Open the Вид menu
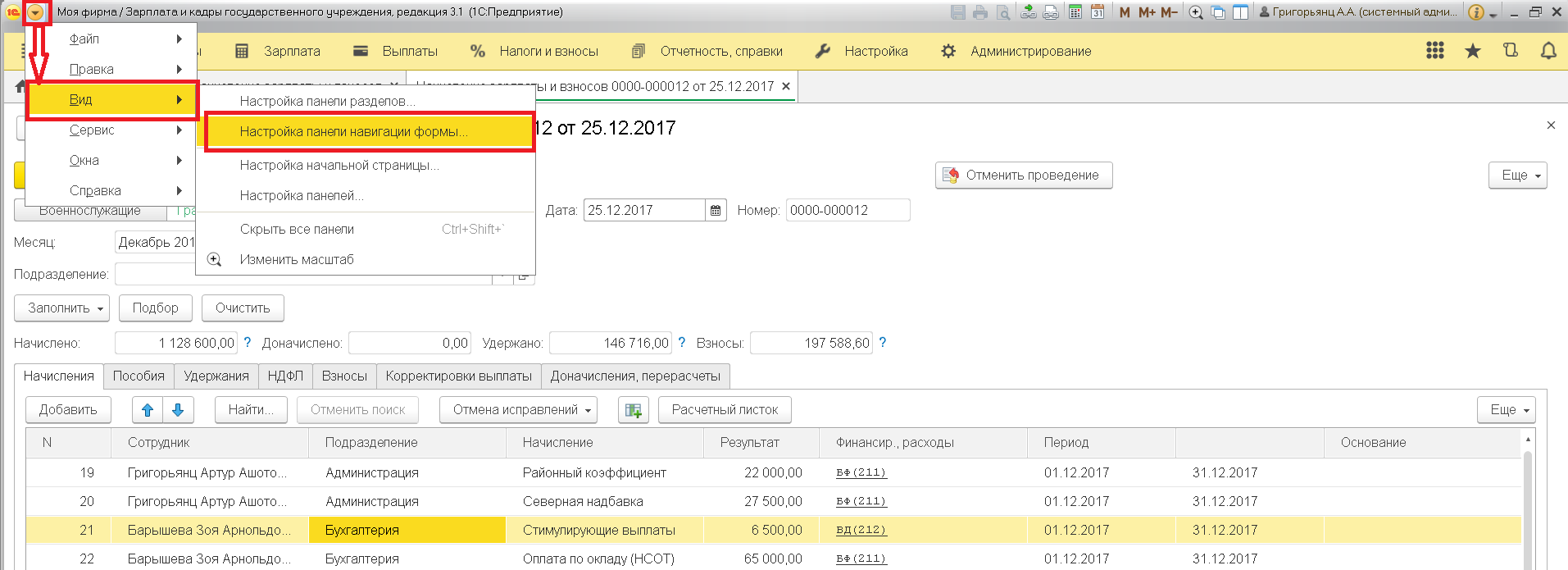Screen dimensions: 1568x570 tap(112, 99)
